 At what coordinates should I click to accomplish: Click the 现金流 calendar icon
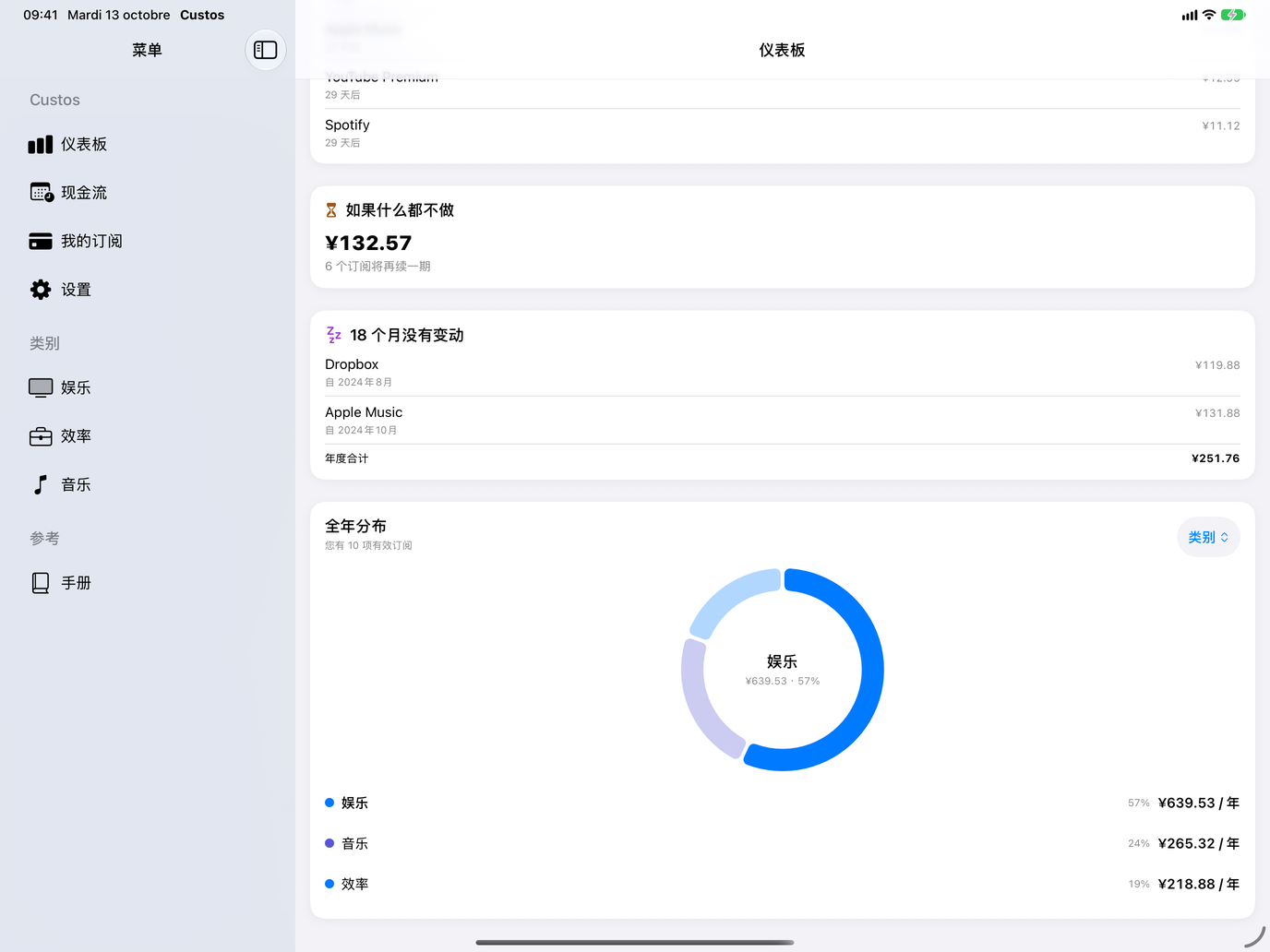tap(42, 193)
